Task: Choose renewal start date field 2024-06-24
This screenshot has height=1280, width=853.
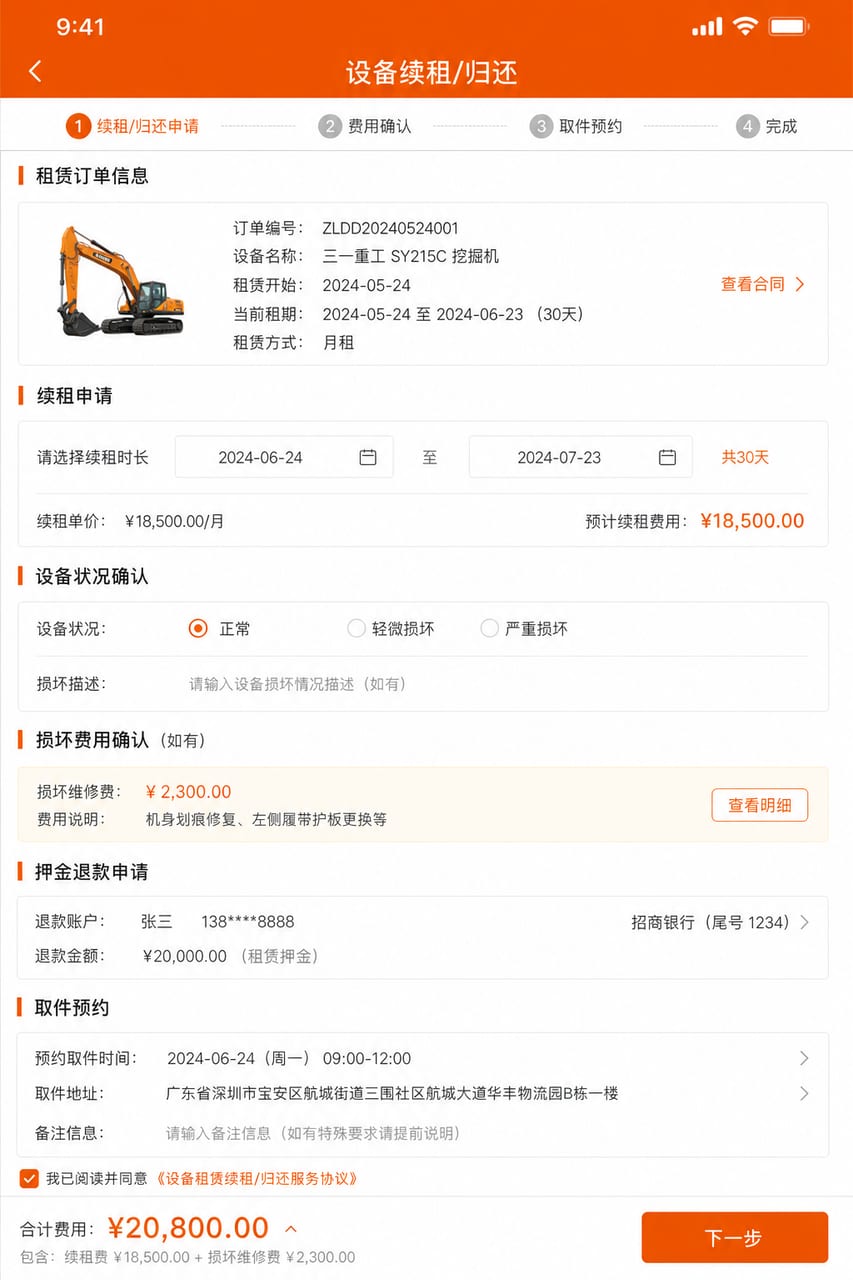Action: [284, 457]
